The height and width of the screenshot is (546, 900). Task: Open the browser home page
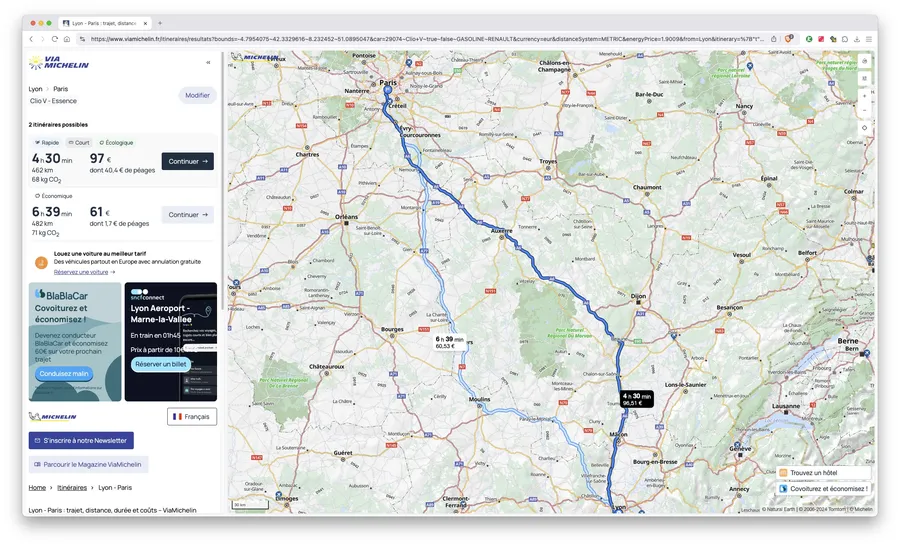[x=67, y=39]
